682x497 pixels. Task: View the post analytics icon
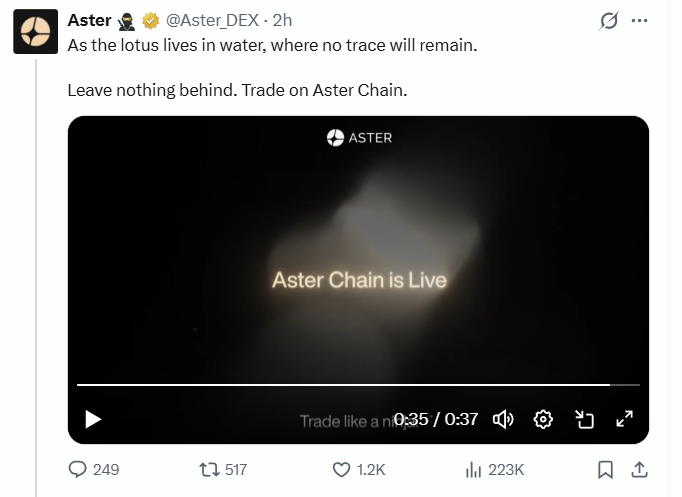(473, 469)
